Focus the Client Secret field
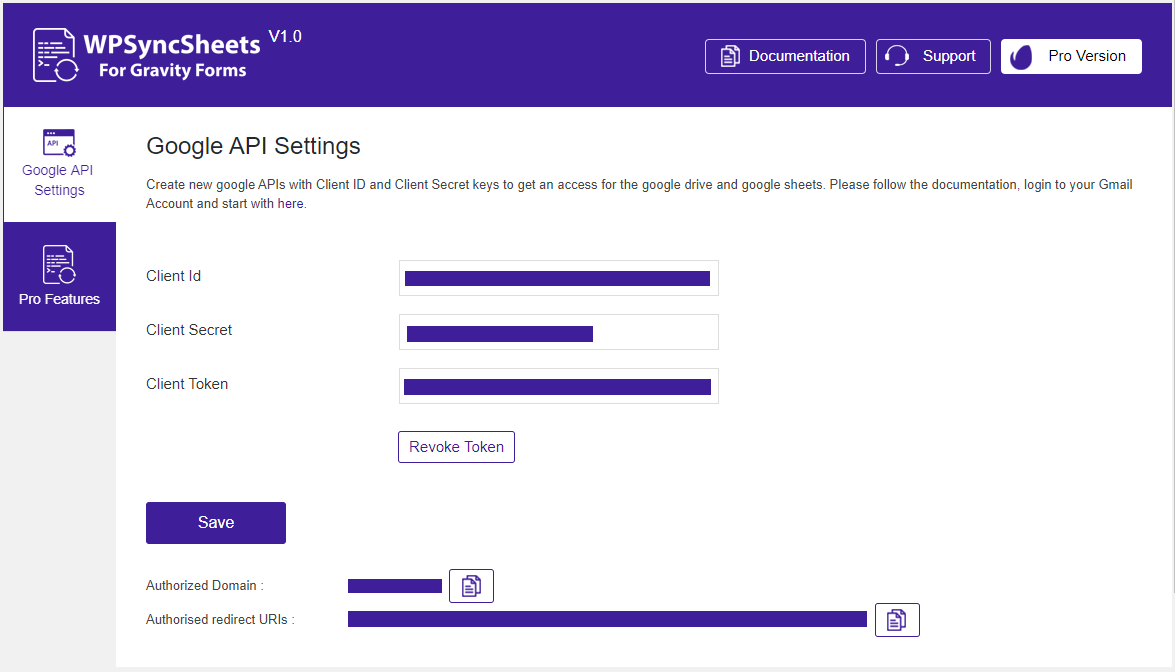Viewport: 1175px width, 672px height. coord(558,332)
